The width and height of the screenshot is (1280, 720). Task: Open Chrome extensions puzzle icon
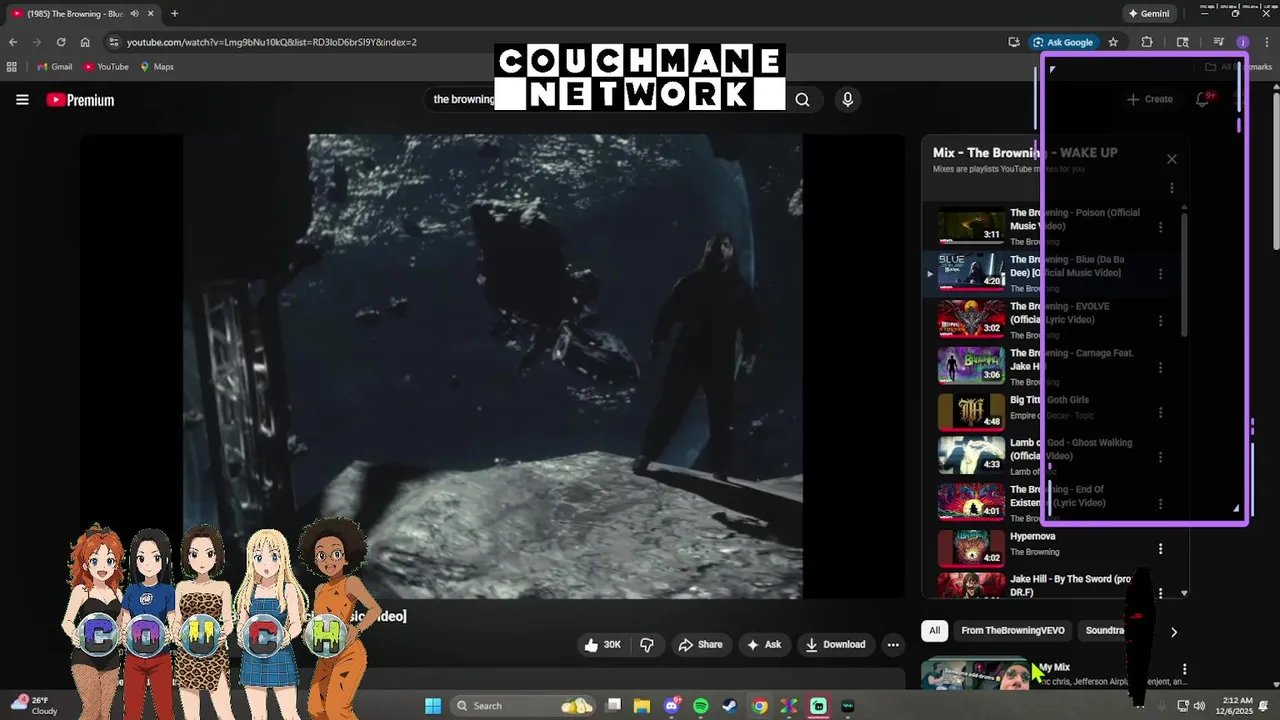[1147, 42]
